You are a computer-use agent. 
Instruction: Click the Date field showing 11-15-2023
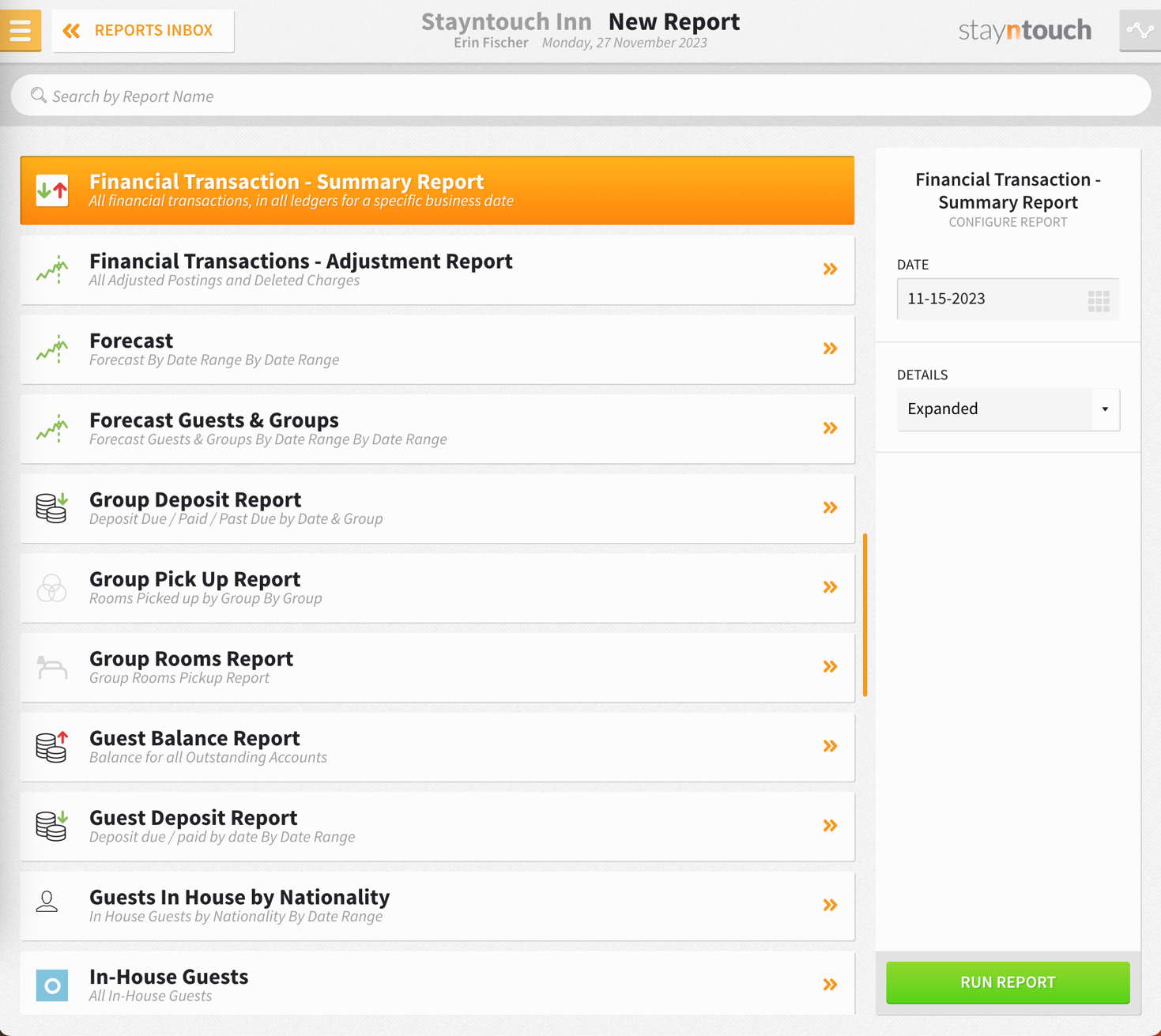pos(1008,299)
